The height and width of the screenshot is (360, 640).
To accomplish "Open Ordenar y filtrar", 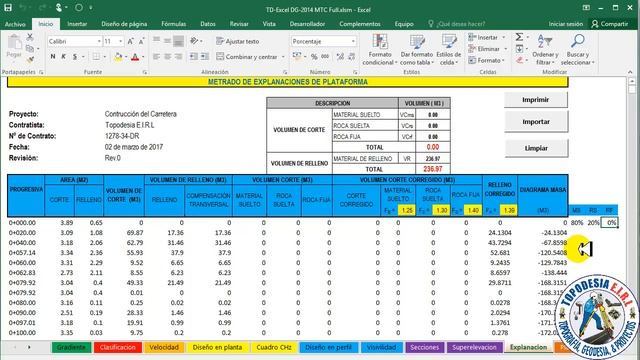I will click(545, 50).
